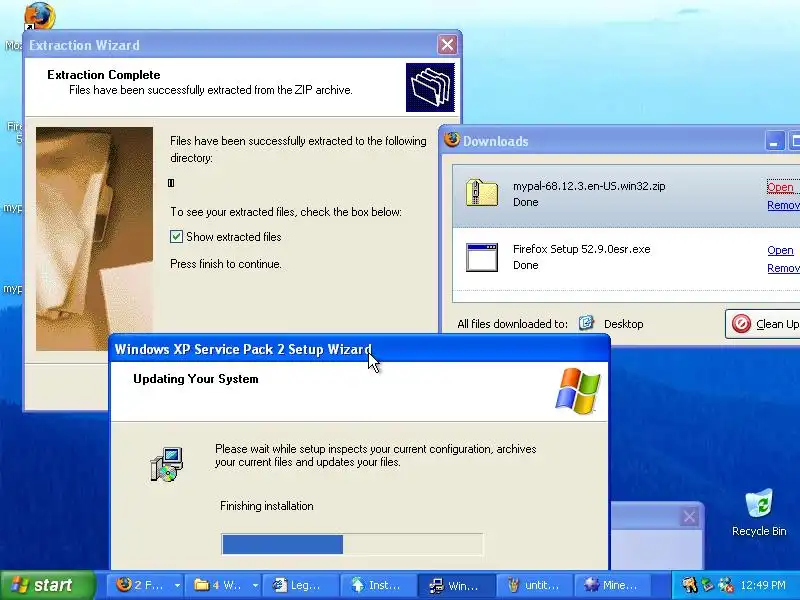Remove the mypal zip download entry
This screenshot has width=800, height=600.
(783, 205)
